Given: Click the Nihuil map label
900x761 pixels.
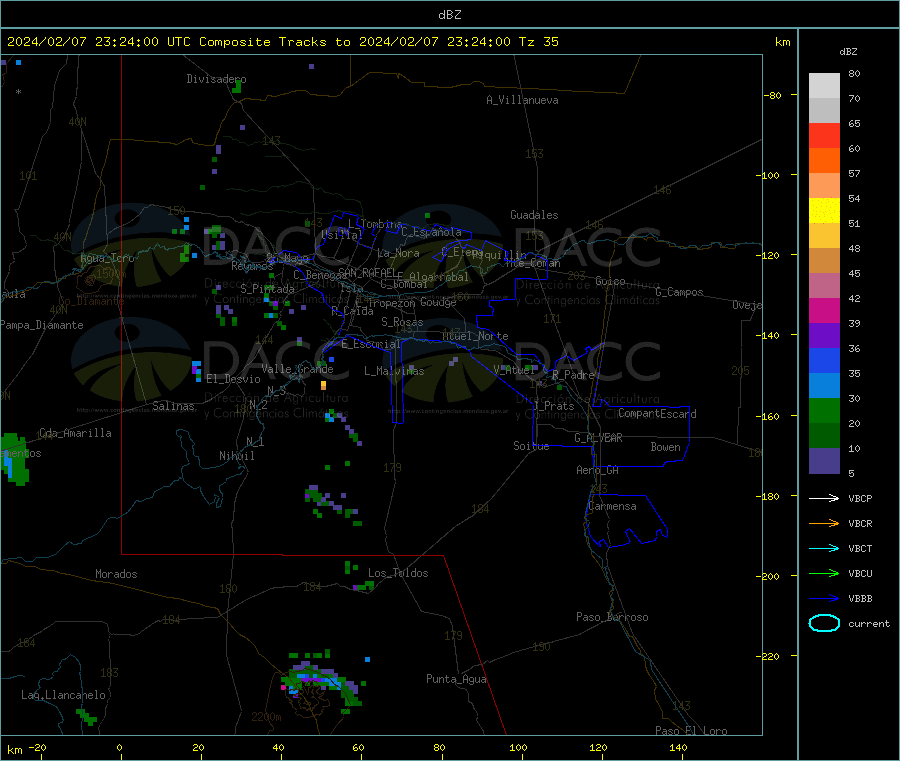Looking at the screenshot, I should (x=237, y=456).
